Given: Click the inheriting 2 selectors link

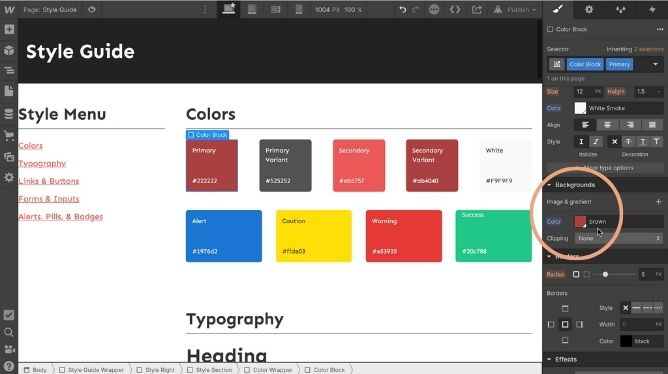Looking at the screenshot, I should [648, 49].
